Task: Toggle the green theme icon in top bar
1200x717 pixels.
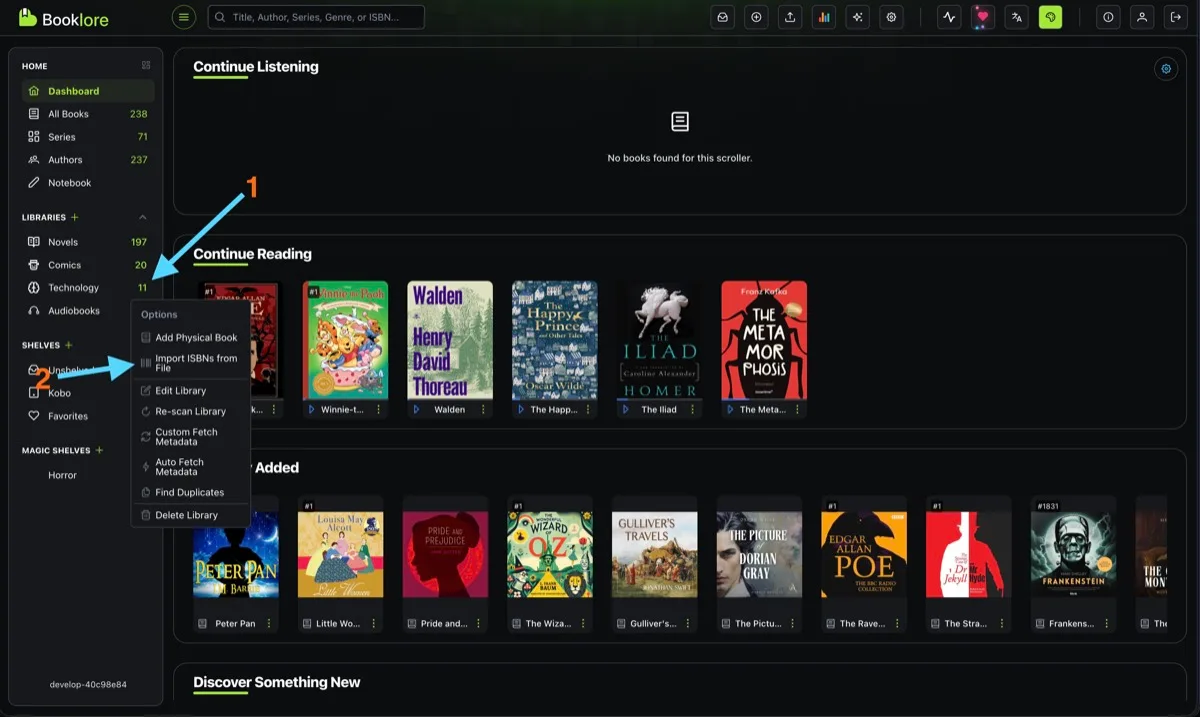Action: [x=1050, y=17]
